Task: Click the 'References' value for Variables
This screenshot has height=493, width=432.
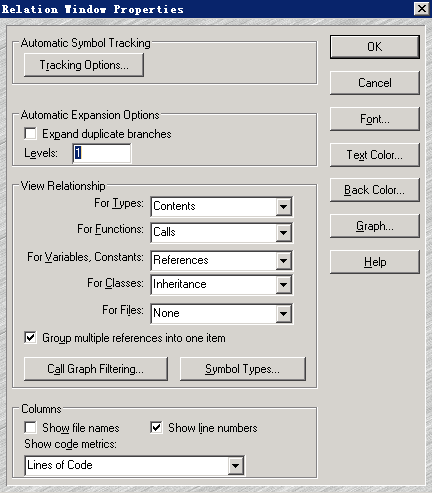Action: pyautogui.click(x=181, y=260)
